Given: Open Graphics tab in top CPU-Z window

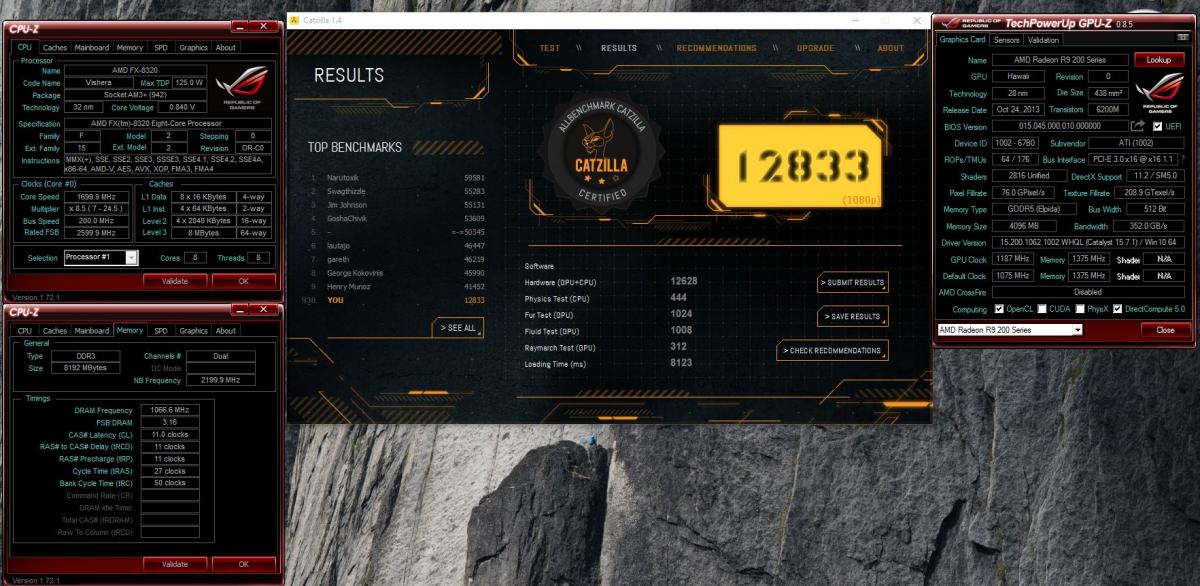Looking at the screenshot, I should click(193, 47).
